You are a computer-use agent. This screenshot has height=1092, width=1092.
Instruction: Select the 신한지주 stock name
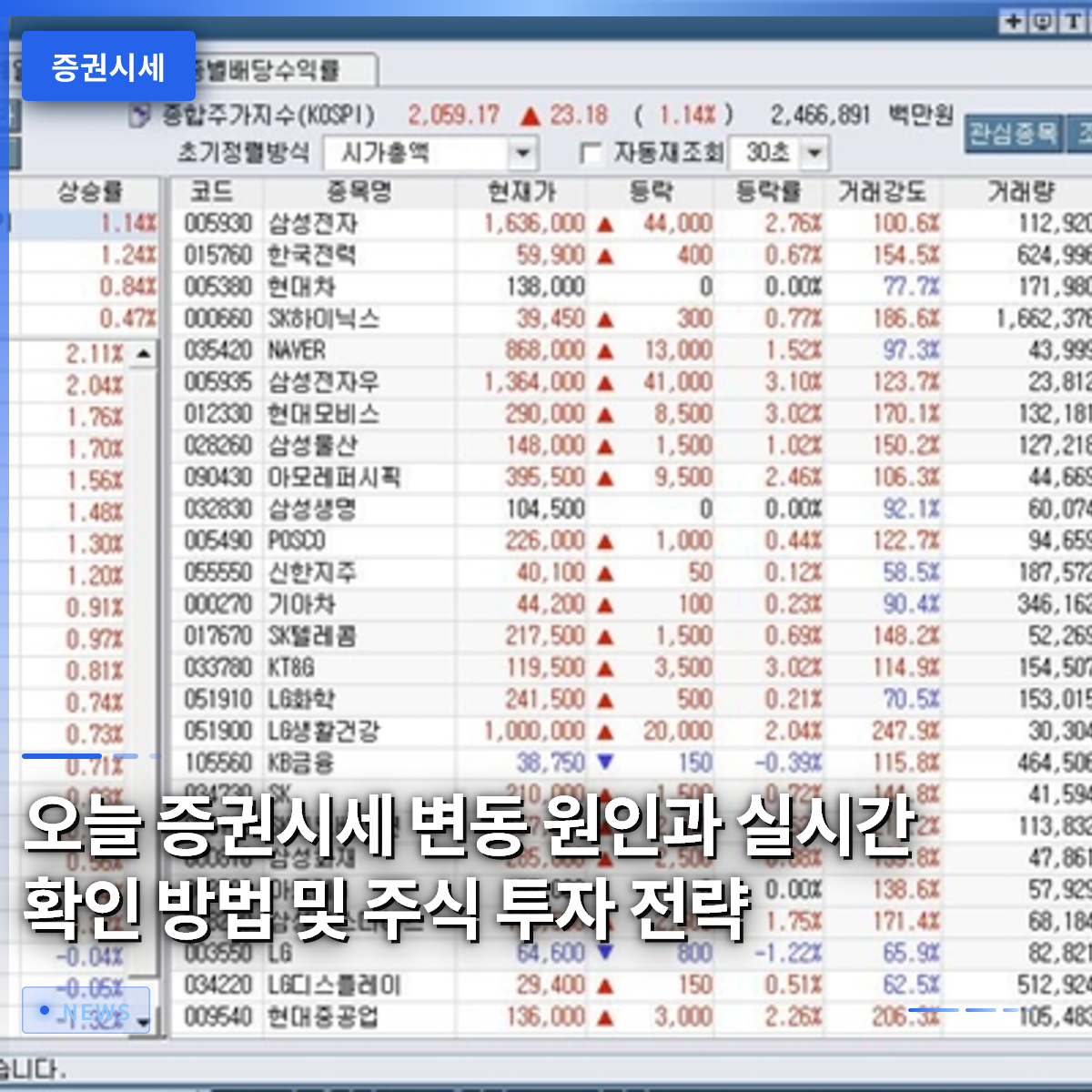[x=312, y=572]
